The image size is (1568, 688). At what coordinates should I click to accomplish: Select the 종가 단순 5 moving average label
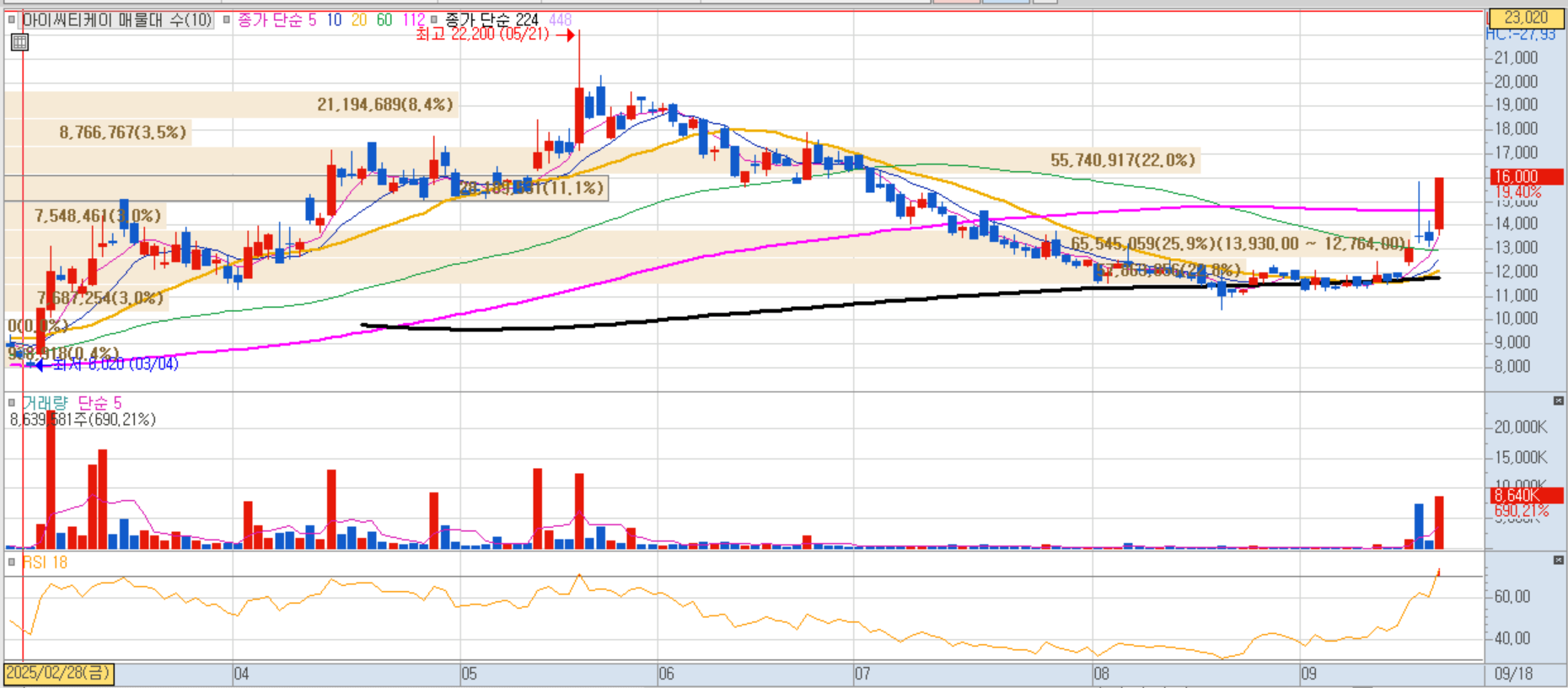[277, 19]
